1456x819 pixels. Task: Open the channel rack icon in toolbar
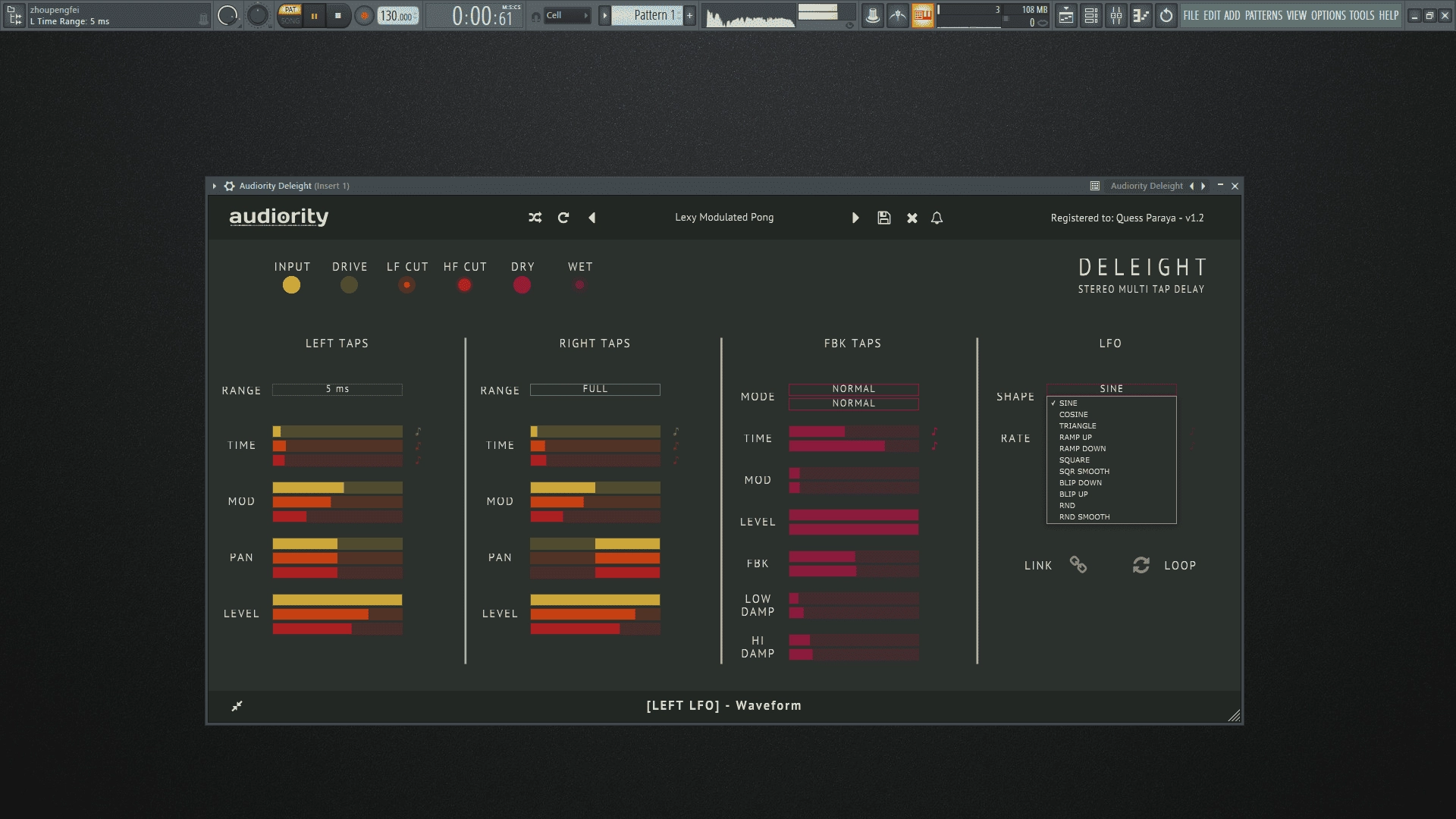click(x=1091, y=15)
